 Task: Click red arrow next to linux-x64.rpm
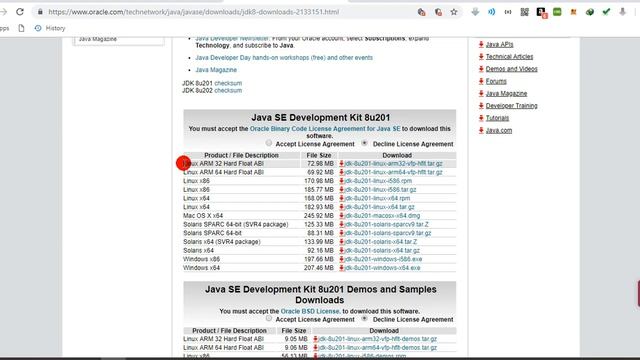point(342,198)
